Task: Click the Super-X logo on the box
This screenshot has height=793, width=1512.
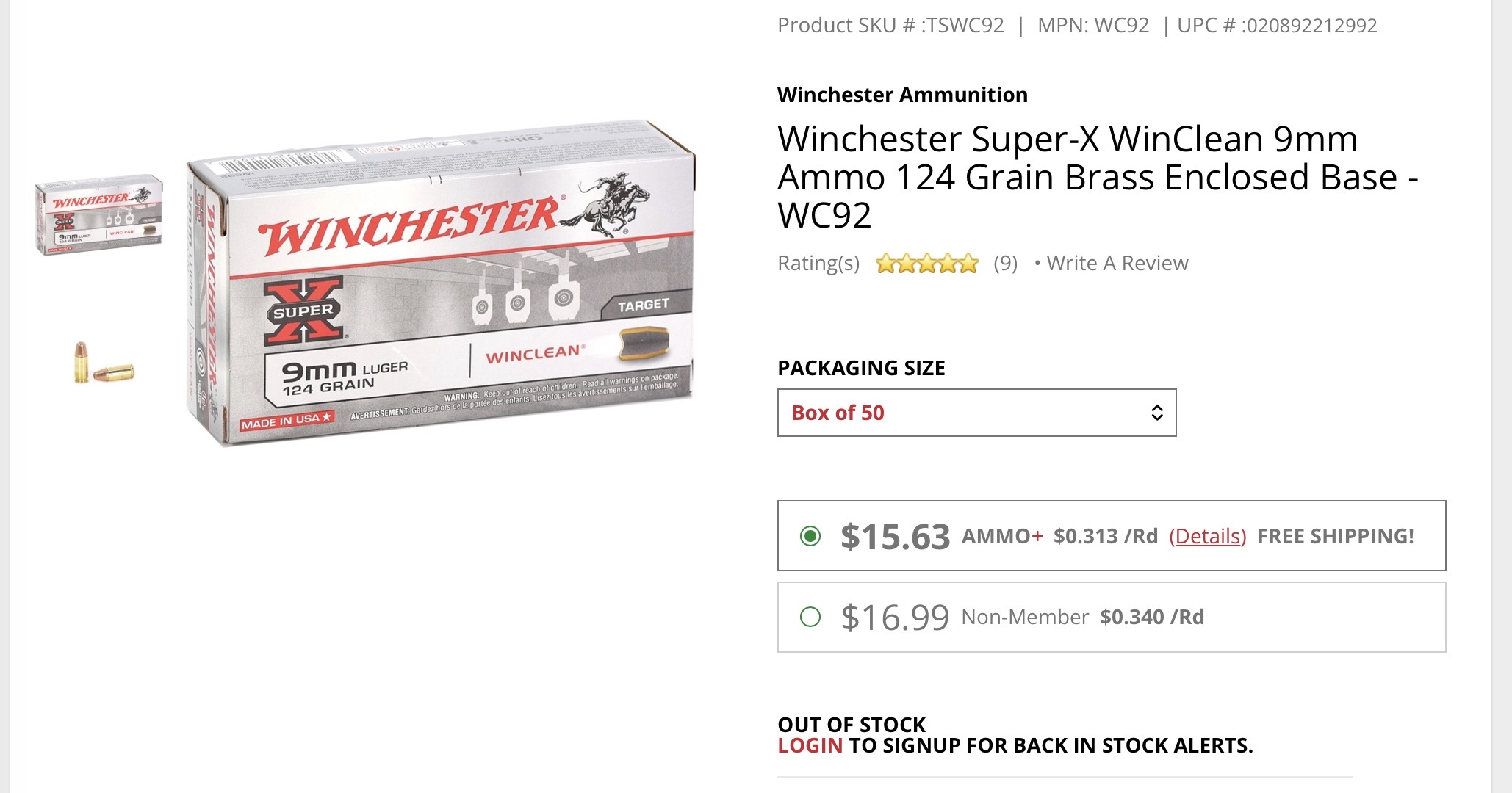Action: tap(303, 311)
